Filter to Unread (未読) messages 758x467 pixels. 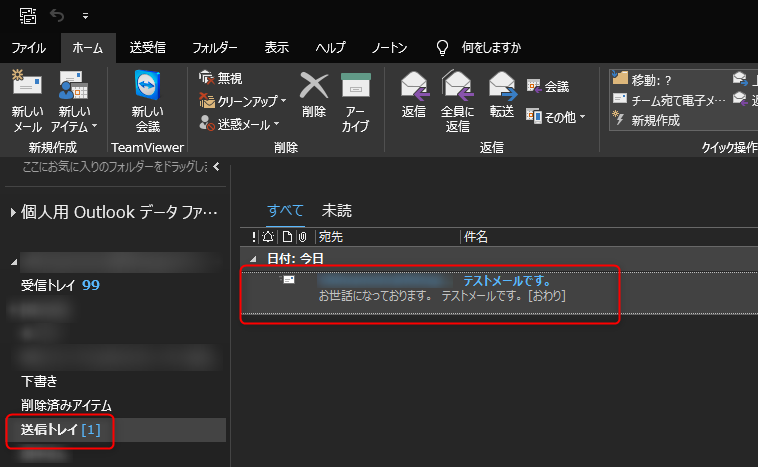click(336, 210)
